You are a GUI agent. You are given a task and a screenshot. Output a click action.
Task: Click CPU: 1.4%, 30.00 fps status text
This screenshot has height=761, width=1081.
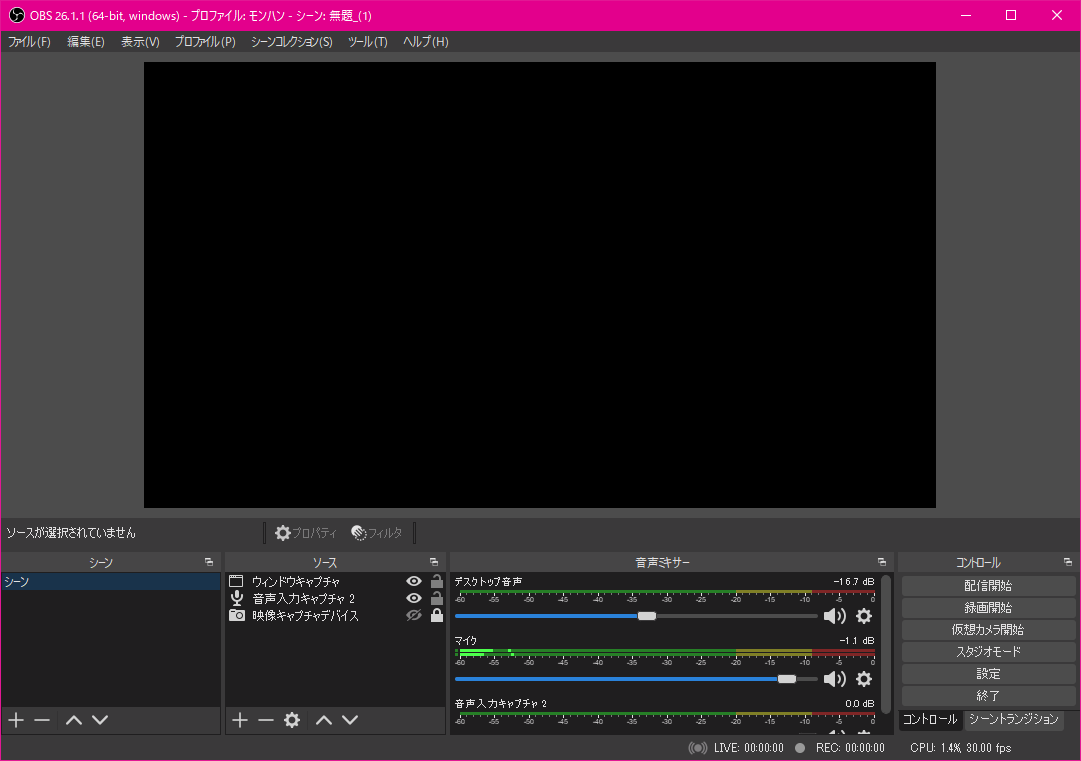(960, 748)
